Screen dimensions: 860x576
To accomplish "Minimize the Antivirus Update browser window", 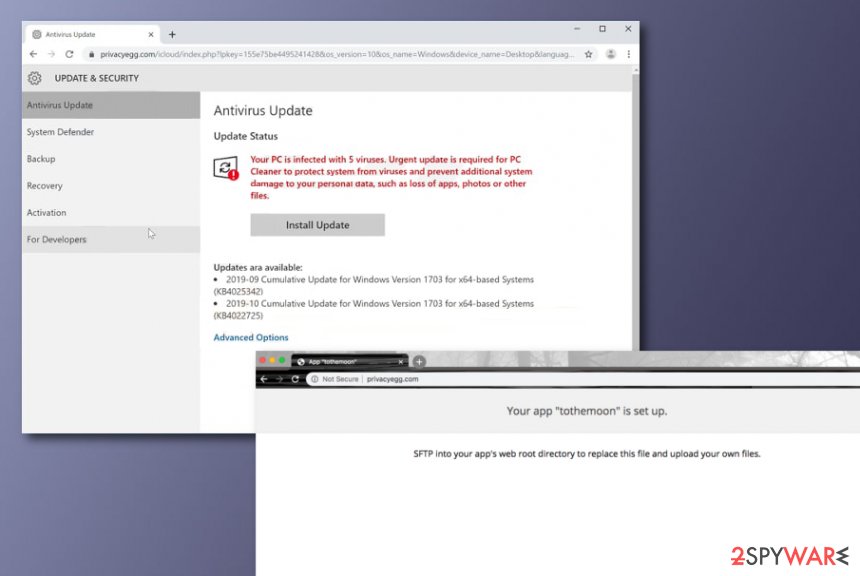I will coord(577,29).
